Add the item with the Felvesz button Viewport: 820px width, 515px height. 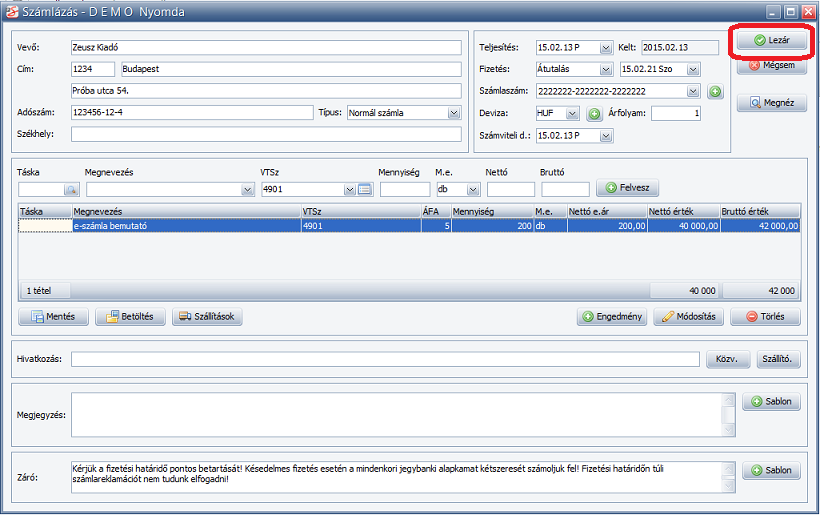click(x=627, y=188)
